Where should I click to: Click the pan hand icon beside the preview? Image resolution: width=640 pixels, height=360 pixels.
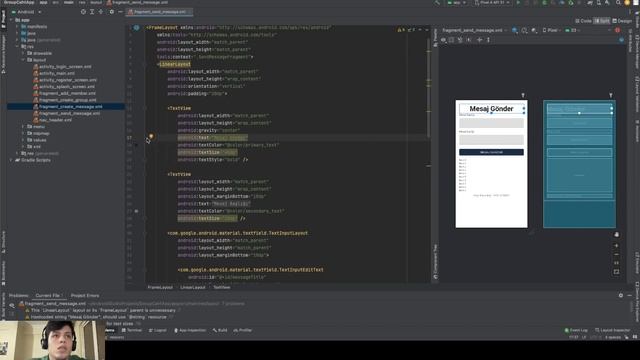[616, 235]
